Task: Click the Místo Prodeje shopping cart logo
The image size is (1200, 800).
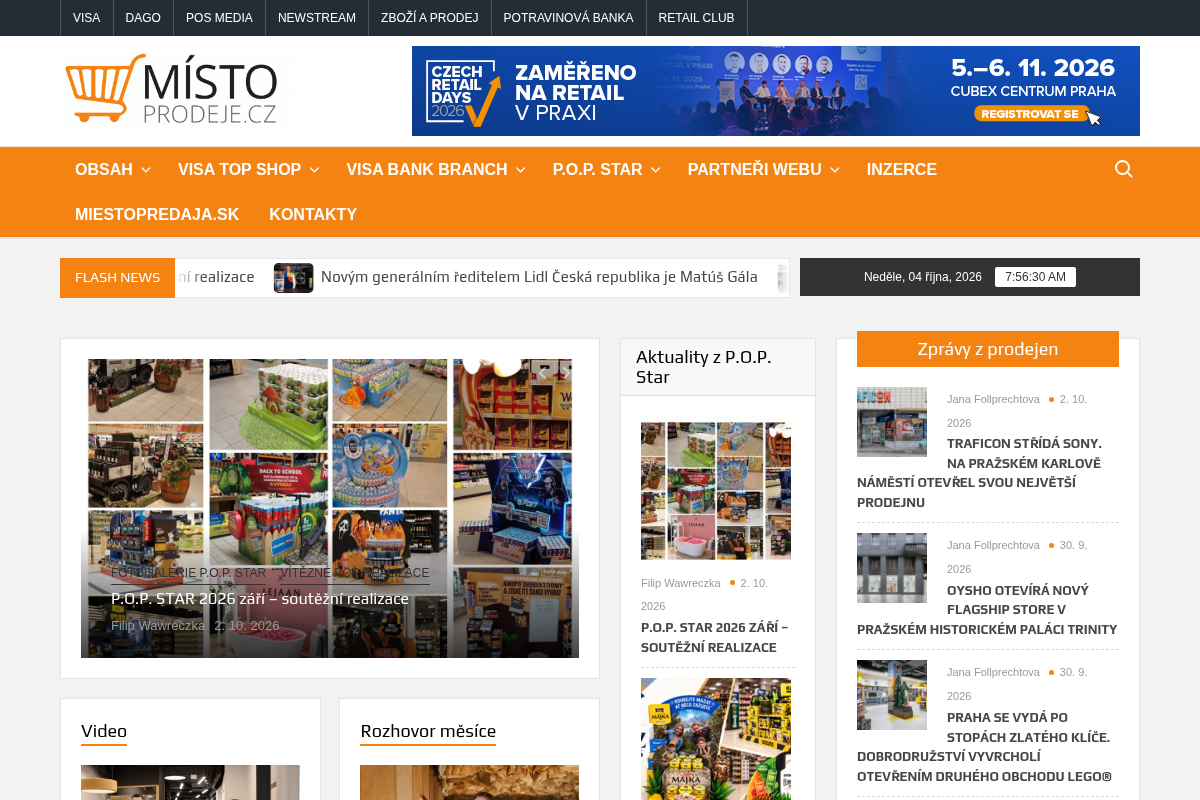Action: pyautogui.click(x=171, y=90)
